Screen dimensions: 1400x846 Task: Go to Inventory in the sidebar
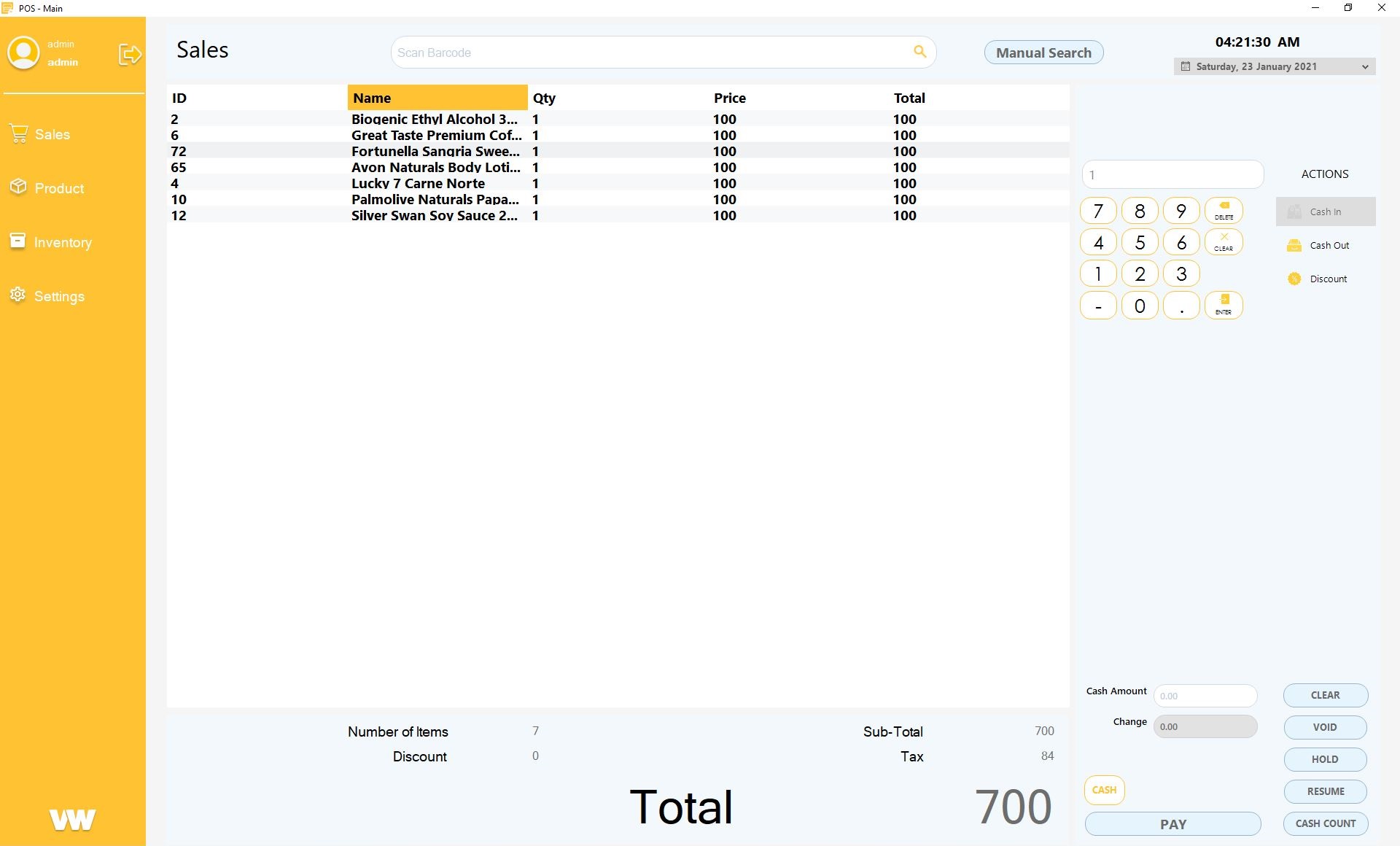tap(62, 242)
